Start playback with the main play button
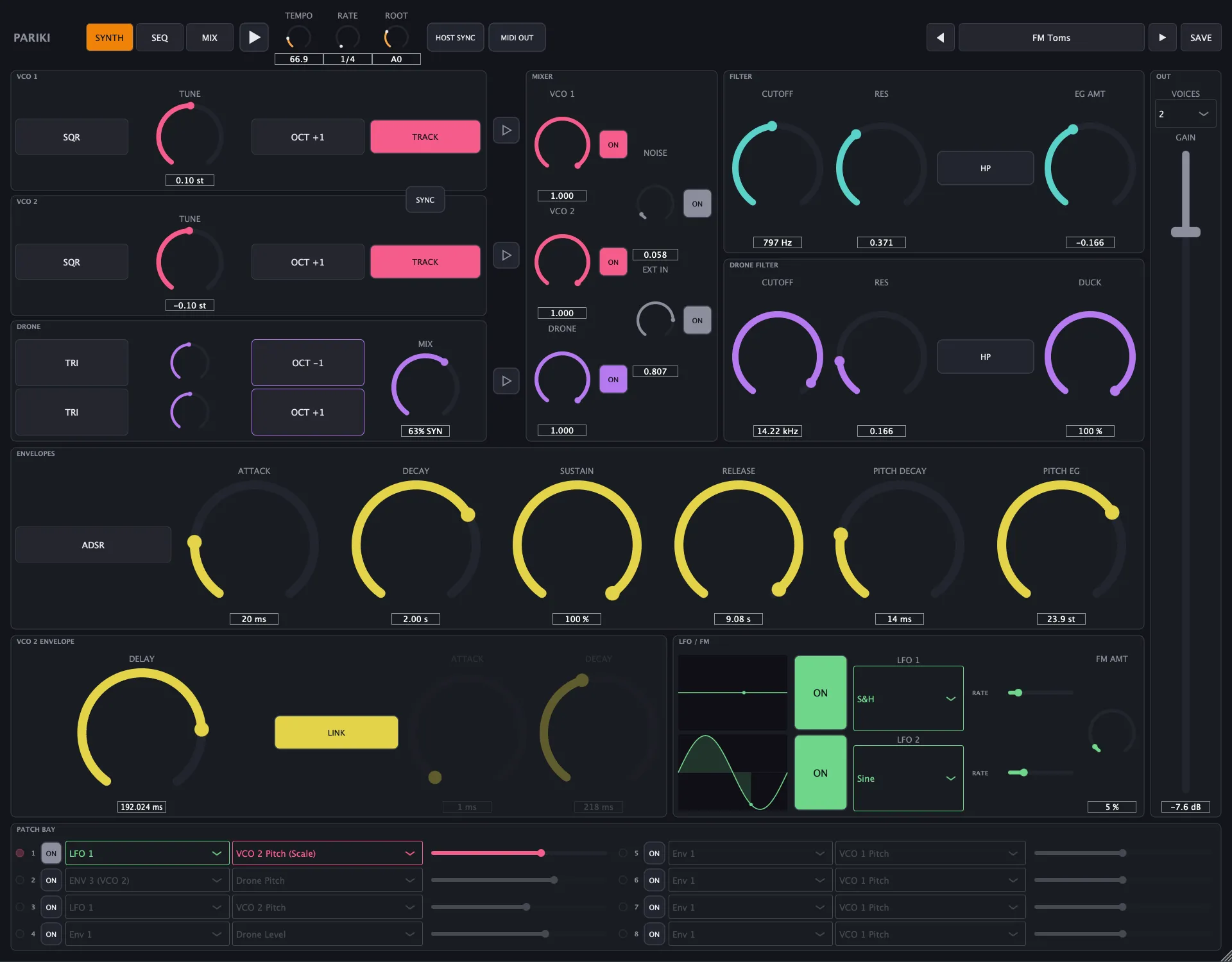 pos(254,37)
